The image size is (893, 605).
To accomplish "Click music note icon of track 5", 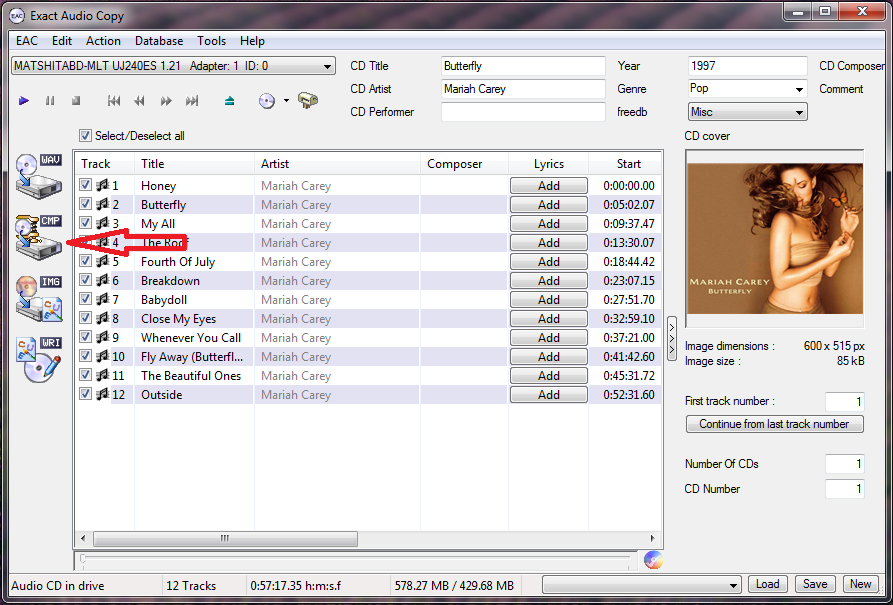I will (x=103, y=261).
